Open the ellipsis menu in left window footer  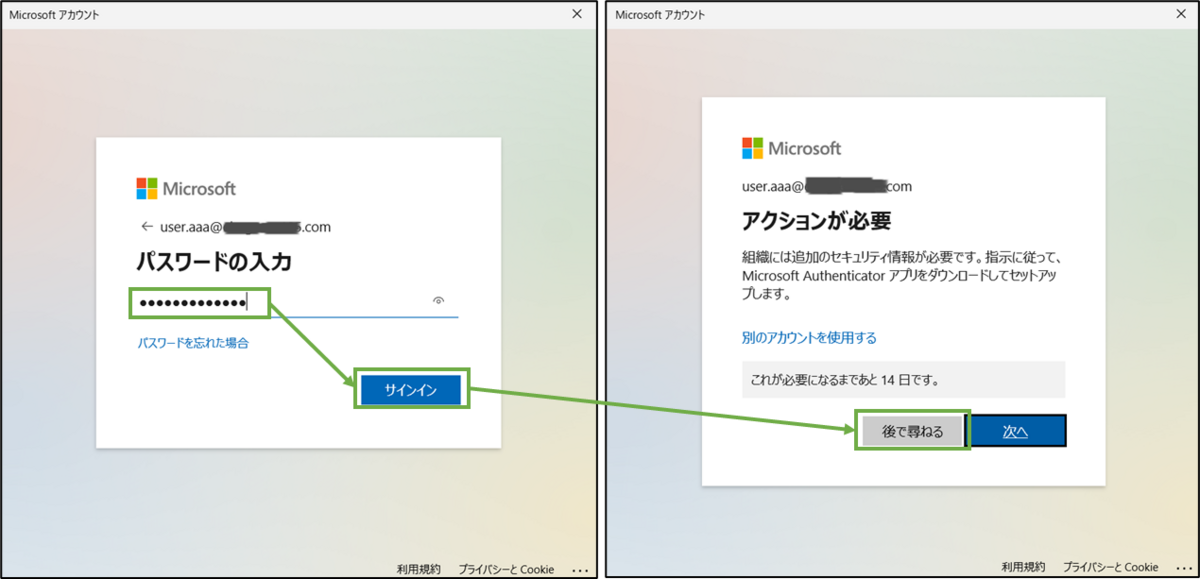click(x=580, y=569)
